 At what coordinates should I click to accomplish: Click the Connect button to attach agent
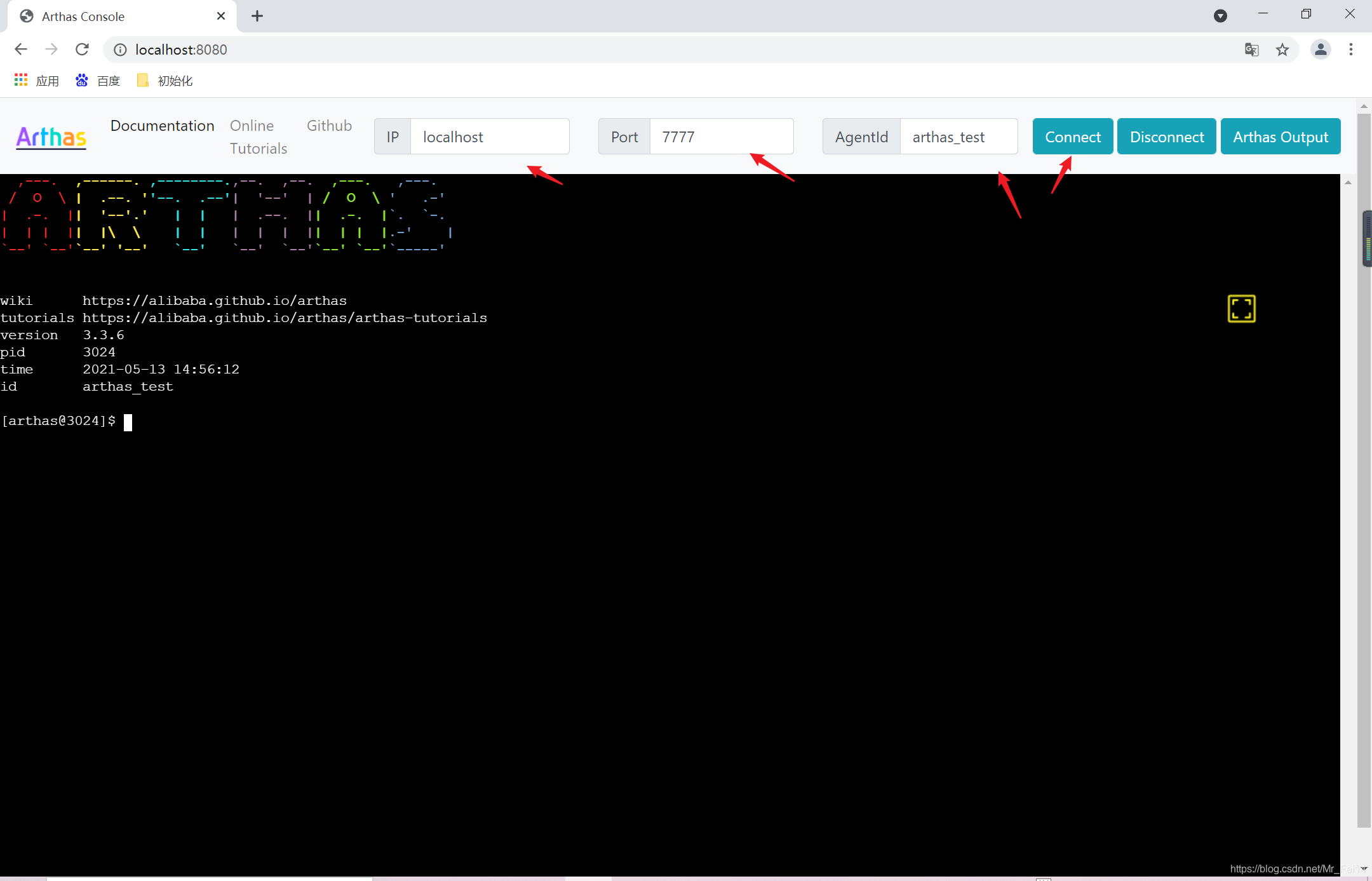tap(1072, 137)
